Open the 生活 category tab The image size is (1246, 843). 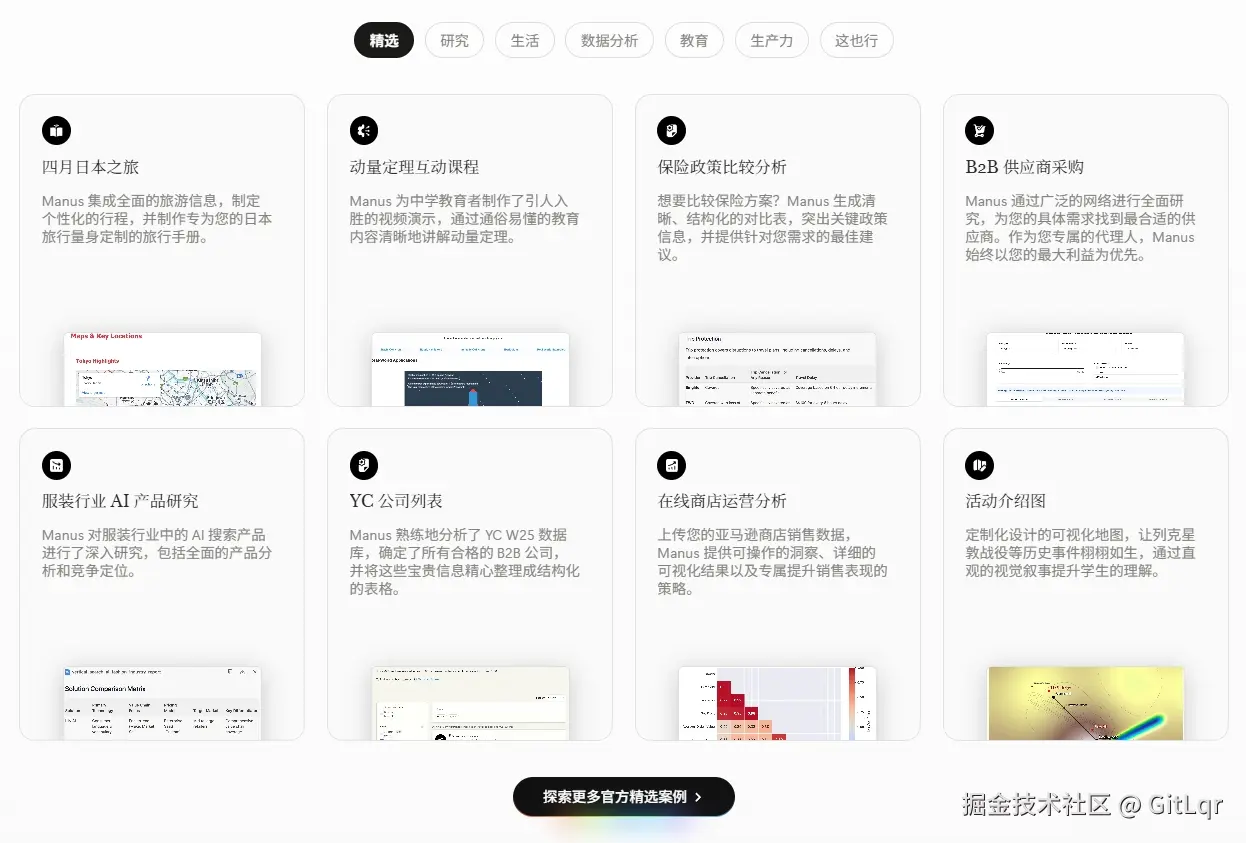[x=525, y=41]
